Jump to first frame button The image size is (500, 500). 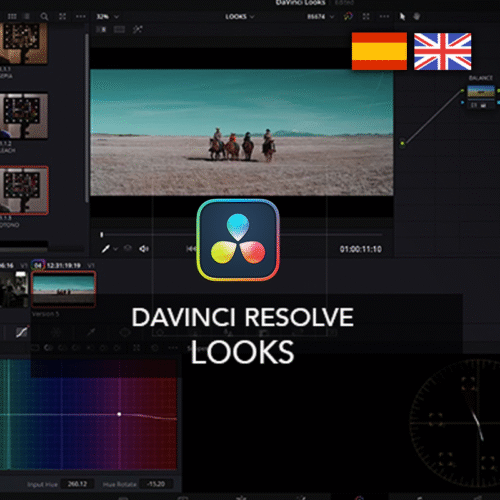point(191,249)
